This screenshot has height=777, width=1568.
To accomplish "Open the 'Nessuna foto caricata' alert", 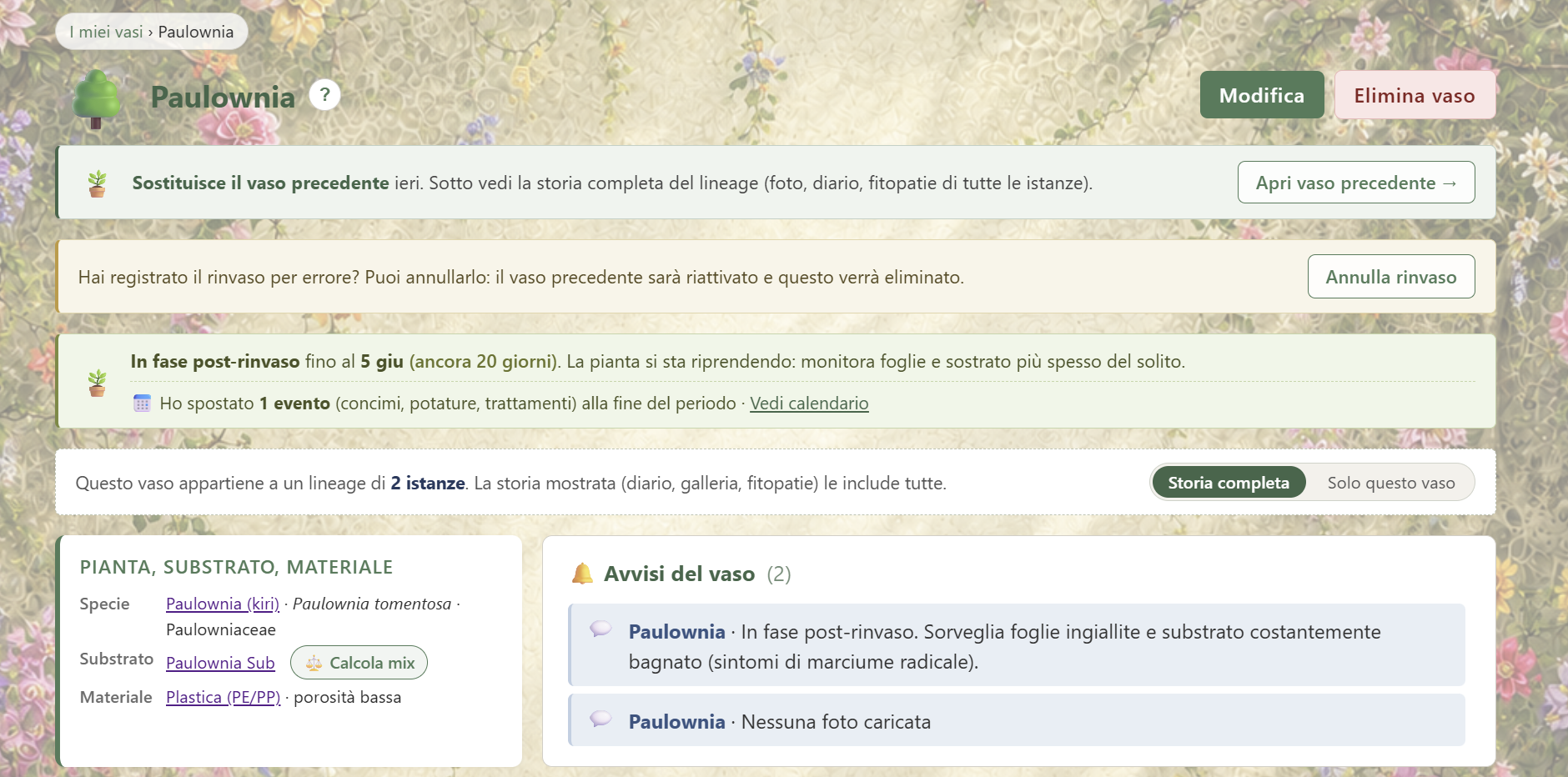I will click(1017, 720).
